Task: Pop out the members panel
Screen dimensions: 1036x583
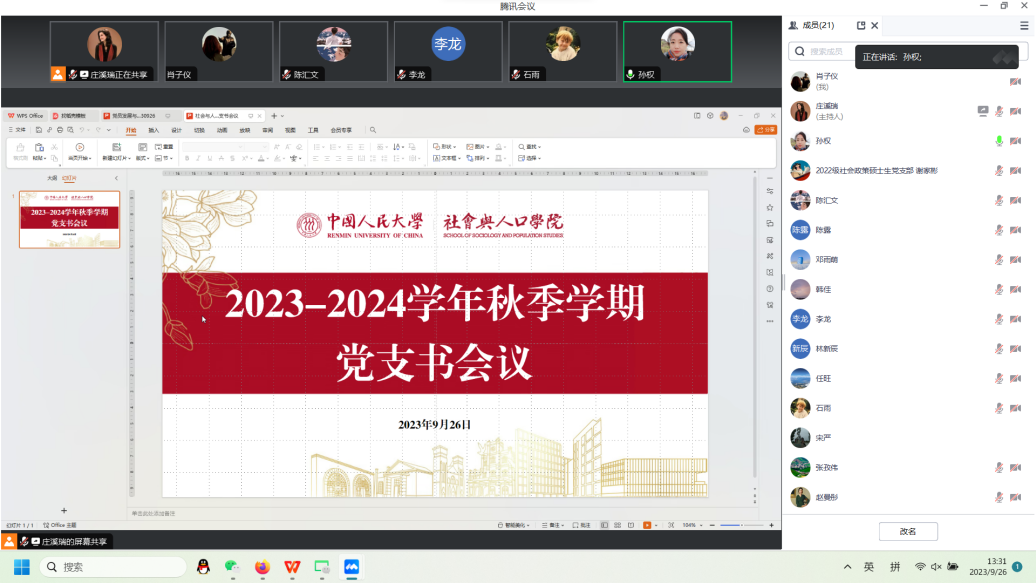Action: click(861, 25)
